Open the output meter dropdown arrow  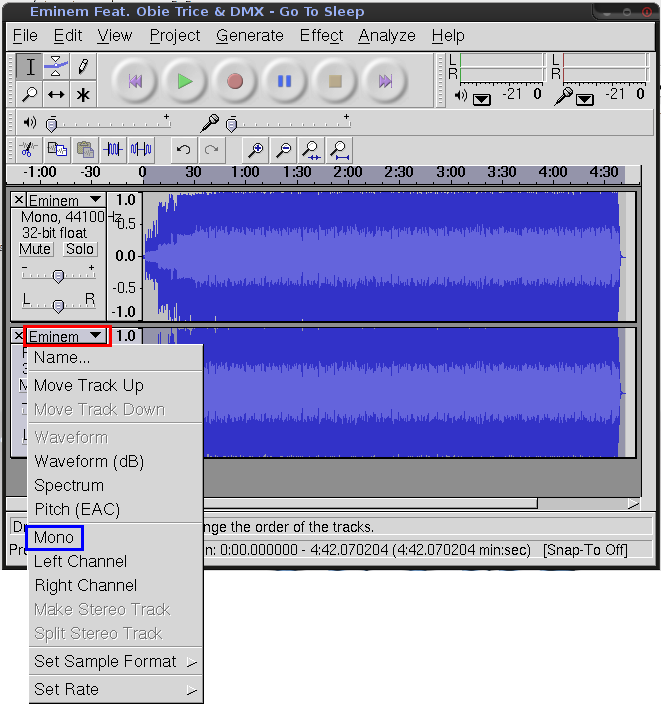[x=482, y=100]
